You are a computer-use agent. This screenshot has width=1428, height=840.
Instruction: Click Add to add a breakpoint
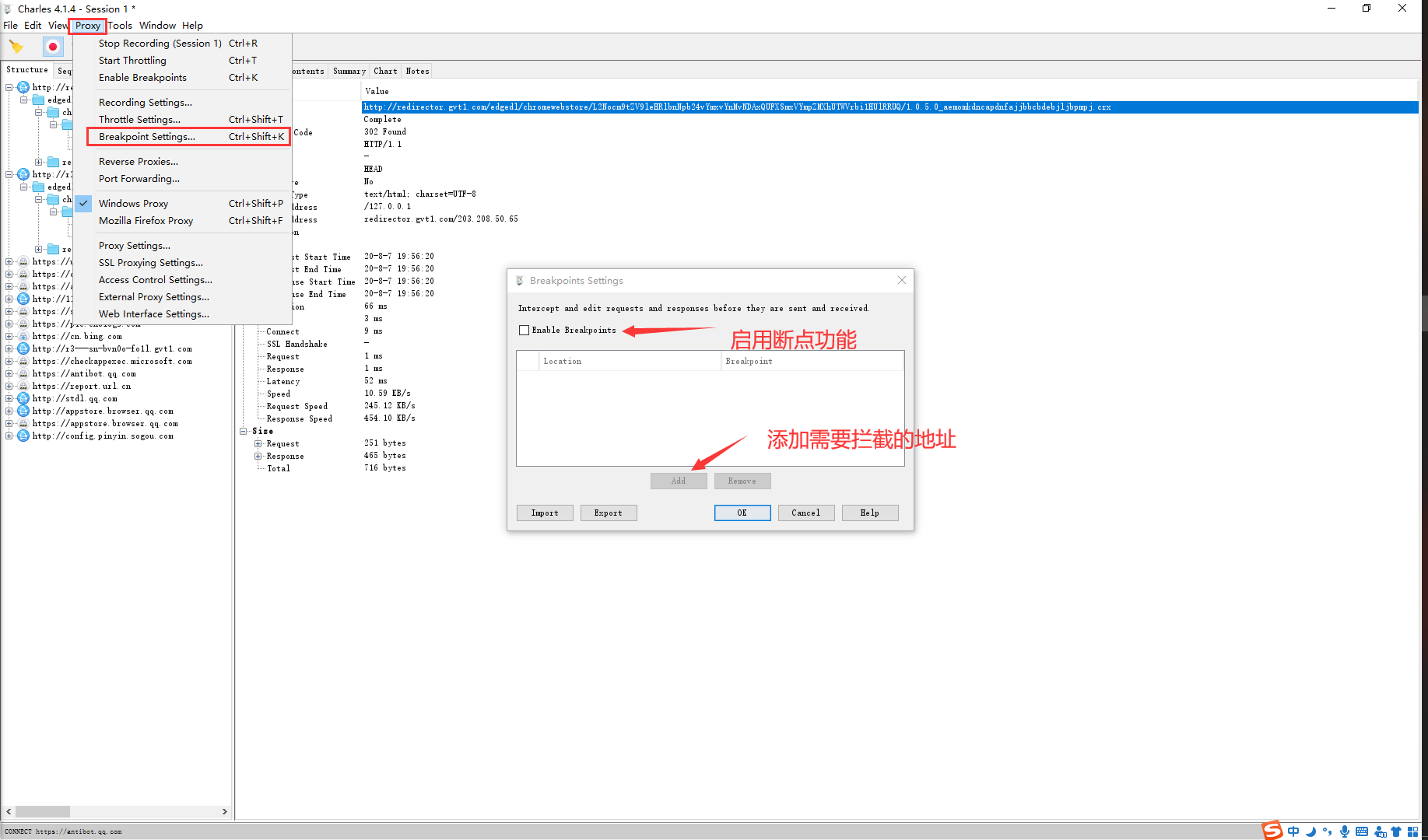point(679,481)
